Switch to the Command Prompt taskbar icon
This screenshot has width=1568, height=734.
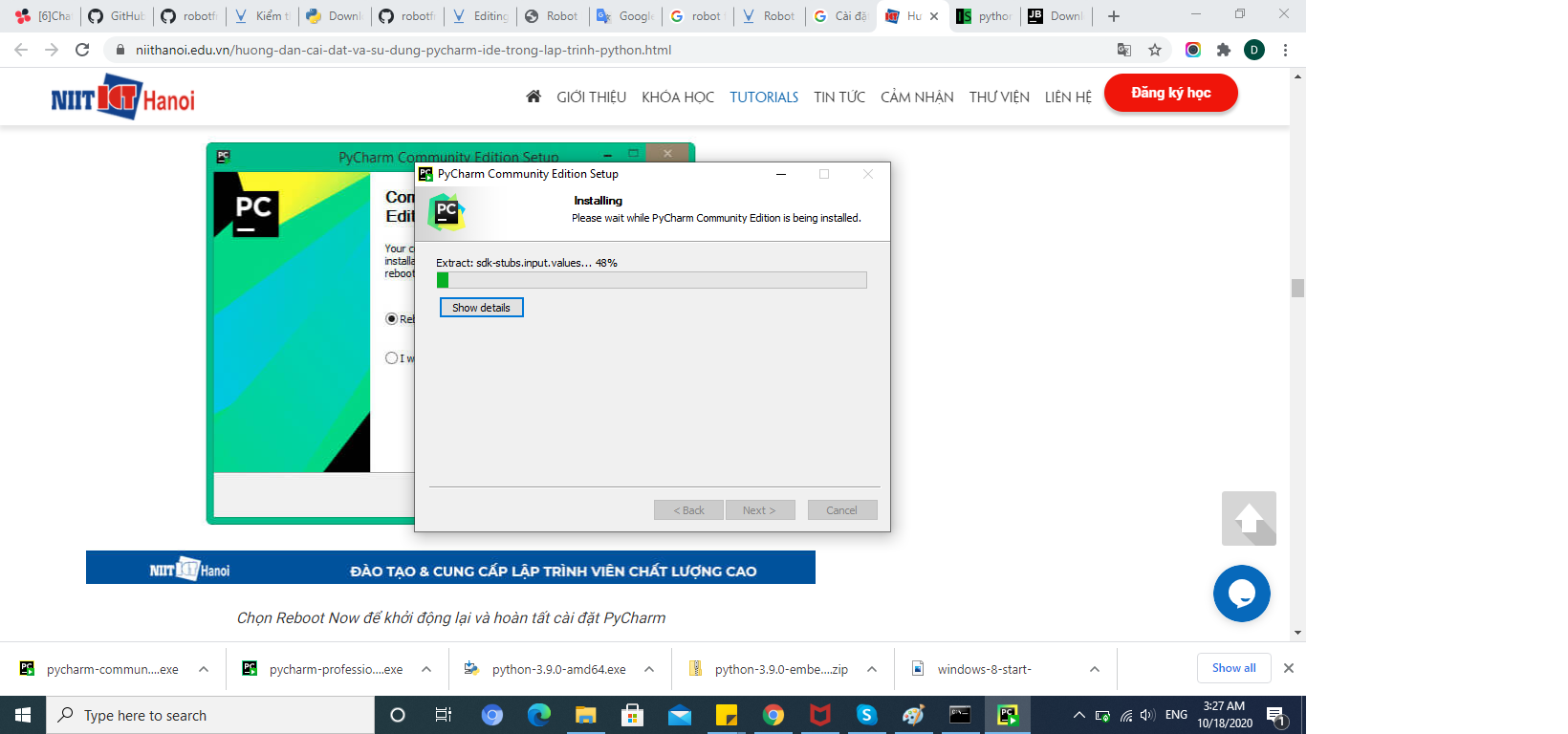click(960, 715)
